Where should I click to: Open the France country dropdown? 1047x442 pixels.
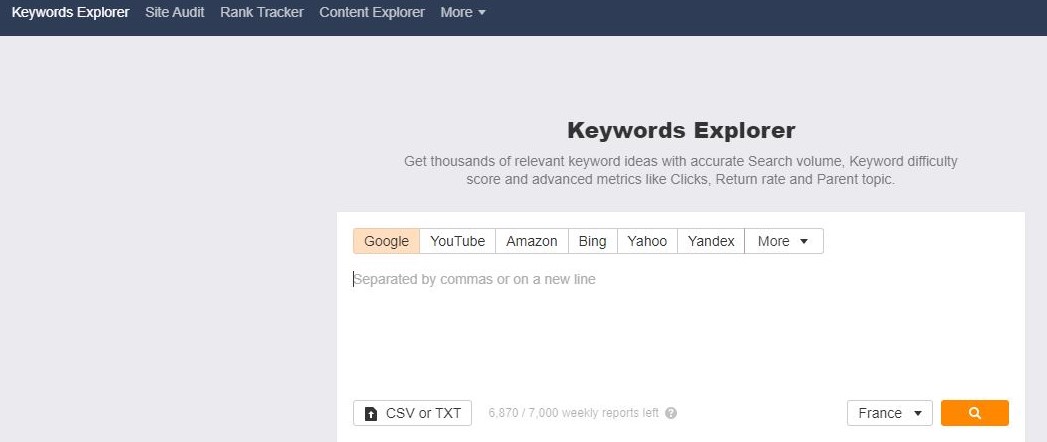[x=889, y=413]
